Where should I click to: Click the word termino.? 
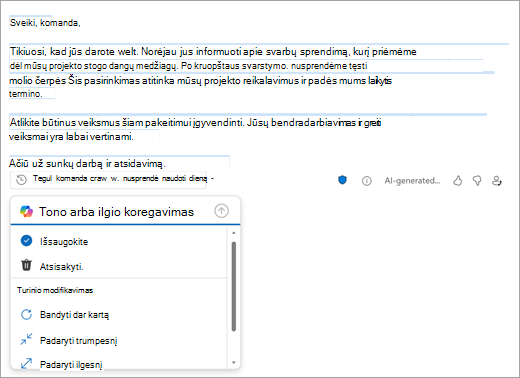26,94
